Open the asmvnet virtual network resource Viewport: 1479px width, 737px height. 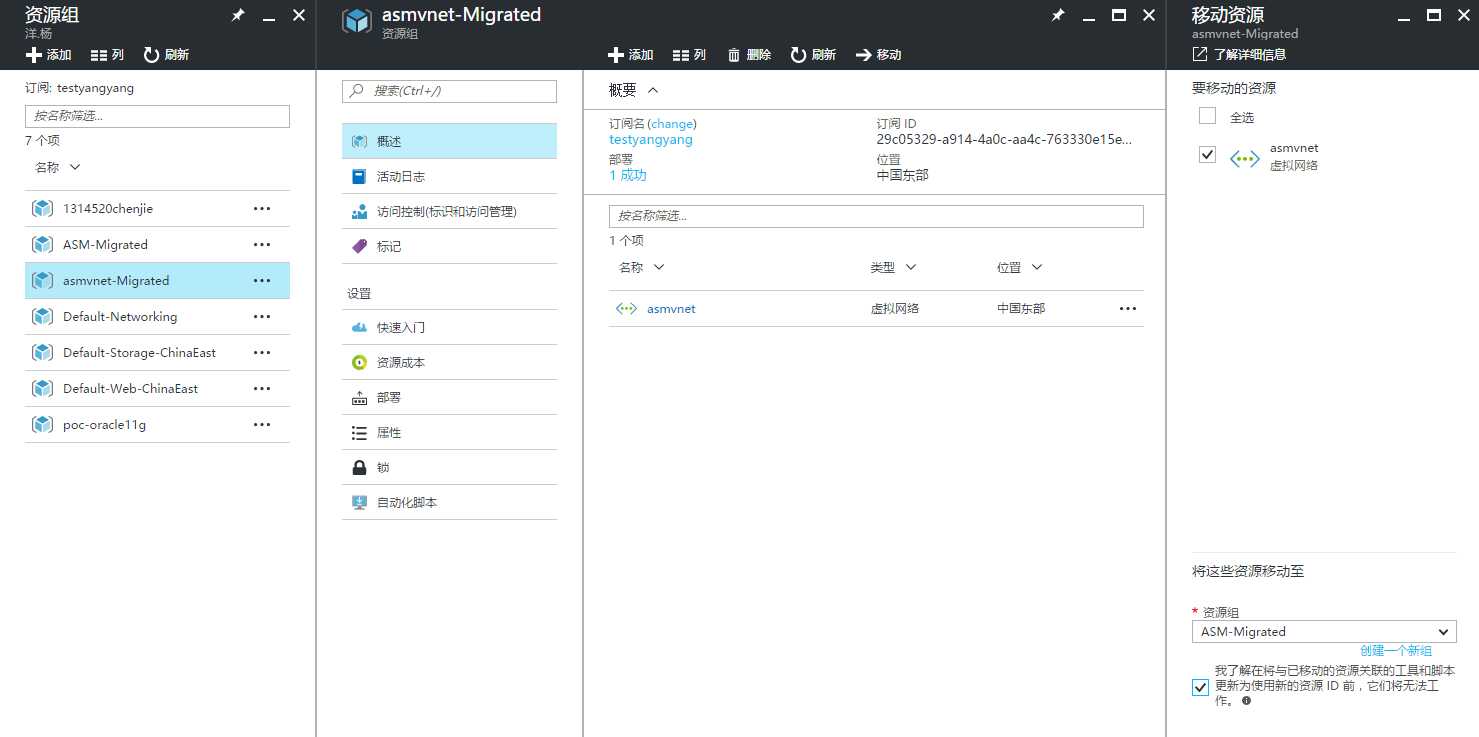click(671, 309)
